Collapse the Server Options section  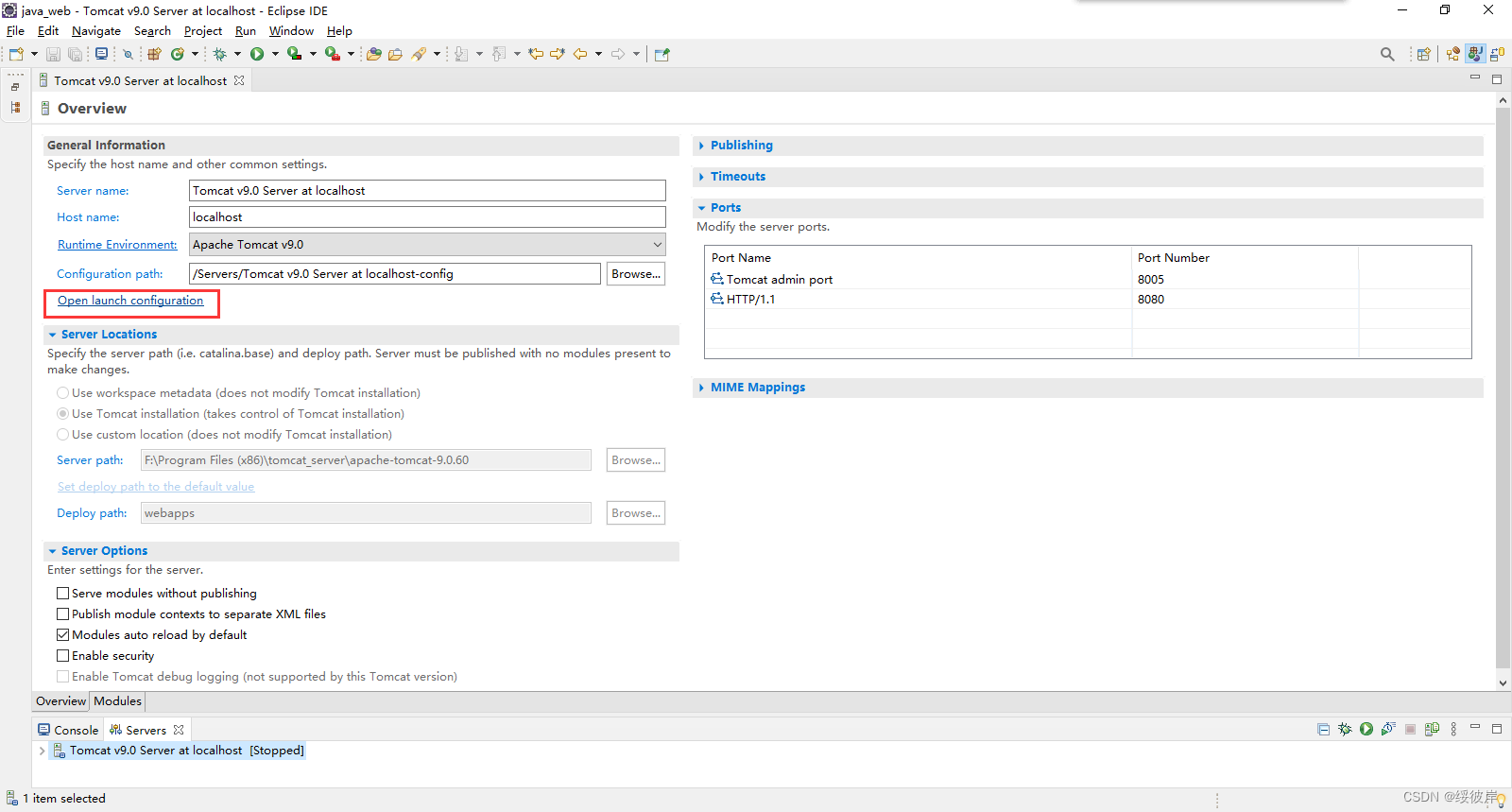[52, 551]
